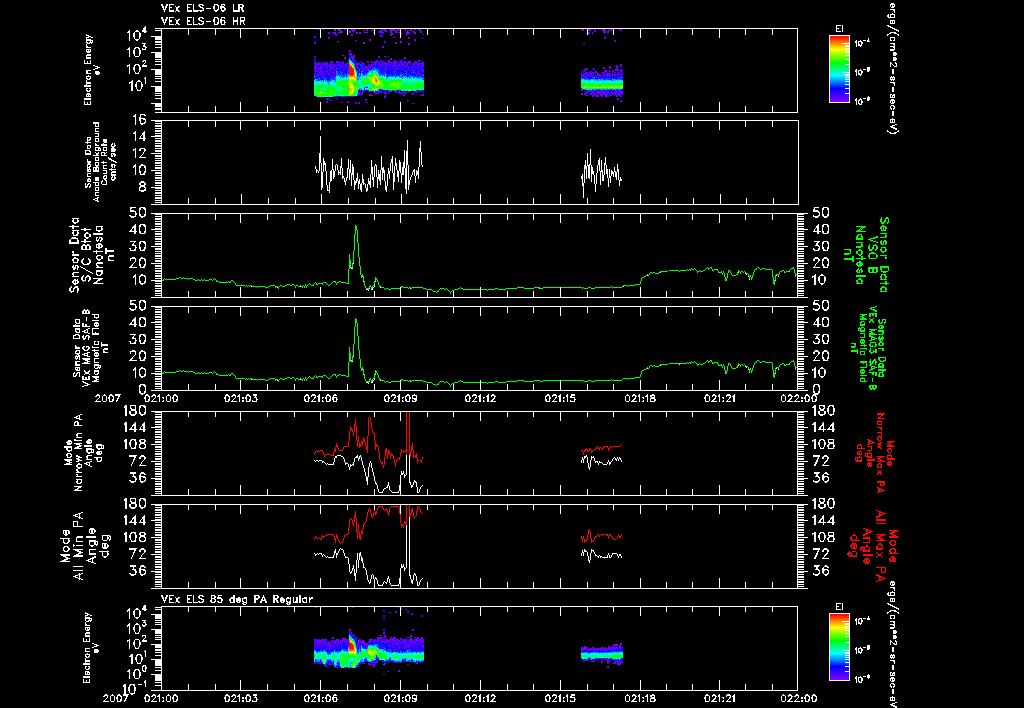Viewport: 1024px width, 708px height.
Task: Click the 'Narrow Min PA Angle' axis label
Action: [84, 451]
